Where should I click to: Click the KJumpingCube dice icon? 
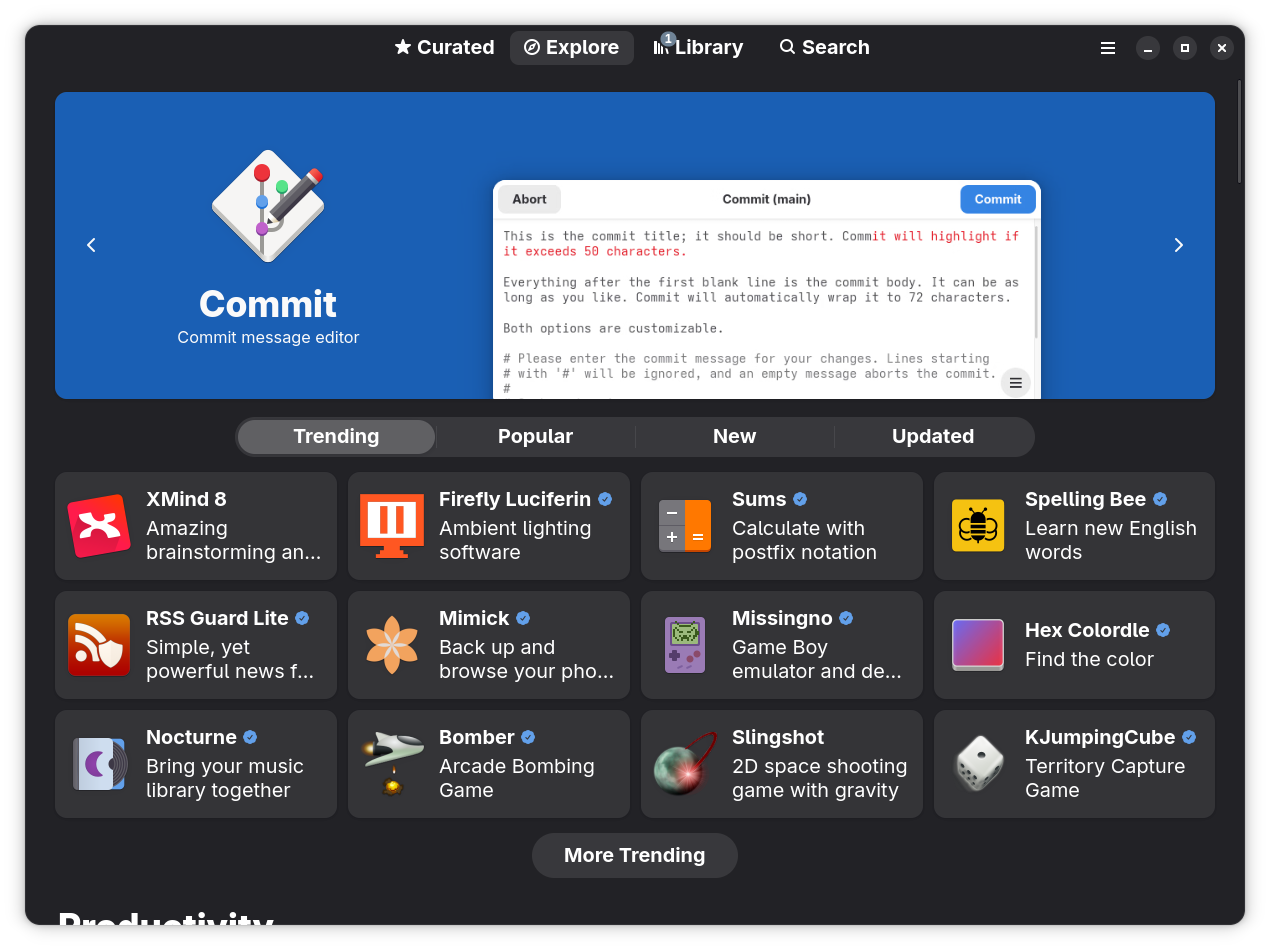click(x=978, y=764)
